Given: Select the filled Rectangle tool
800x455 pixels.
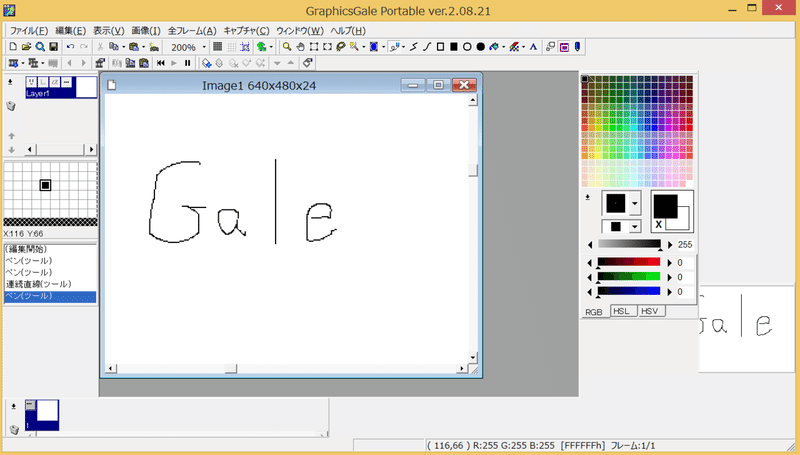Looking at the screenshot, I should click(454, 47).
